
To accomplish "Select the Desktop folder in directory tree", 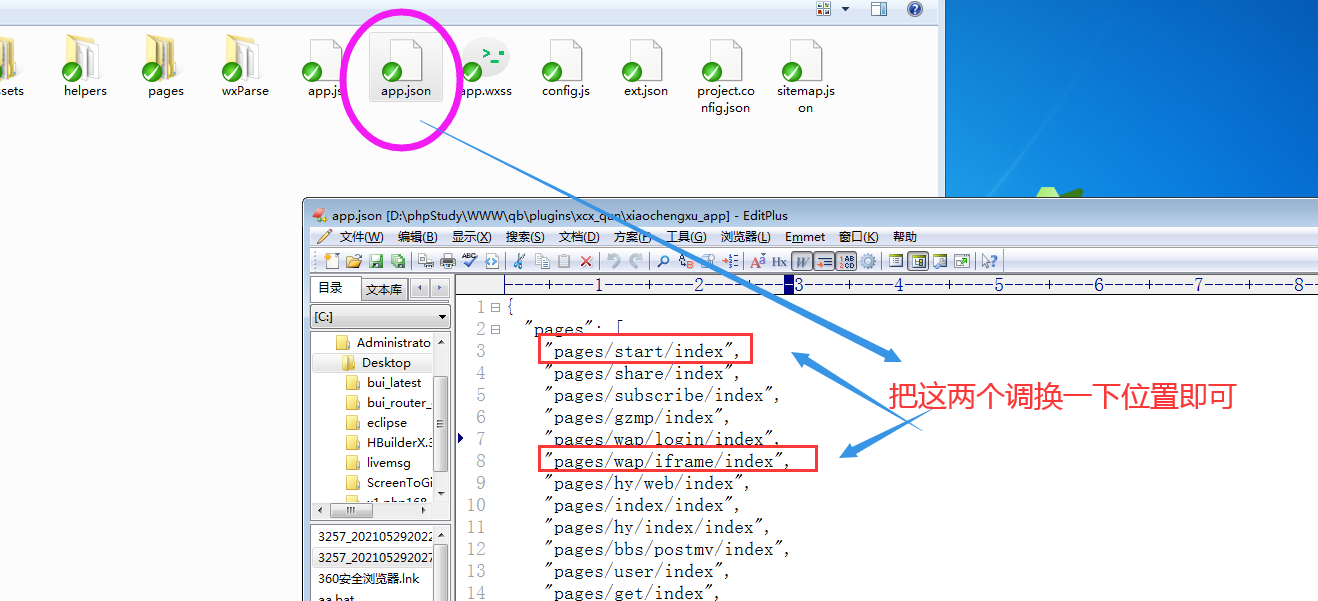I will point(385,362).
